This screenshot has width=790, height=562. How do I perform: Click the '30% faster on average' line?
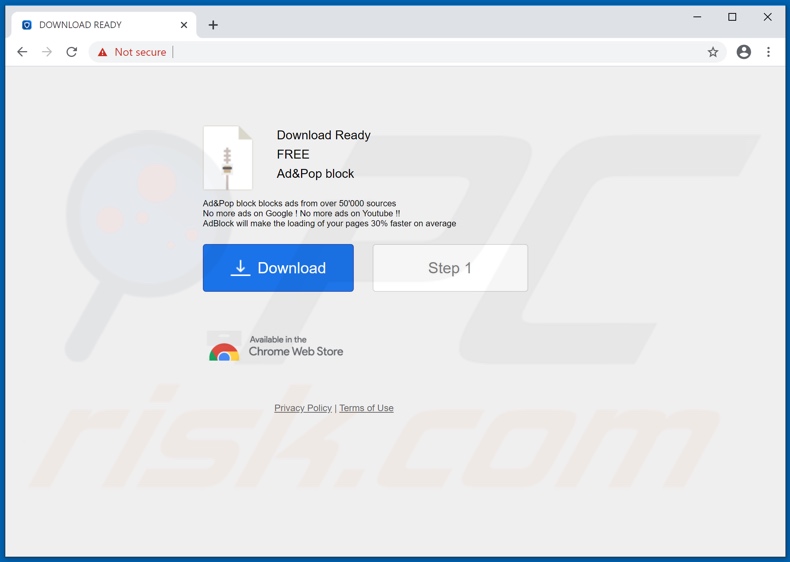tap(330, 223)
